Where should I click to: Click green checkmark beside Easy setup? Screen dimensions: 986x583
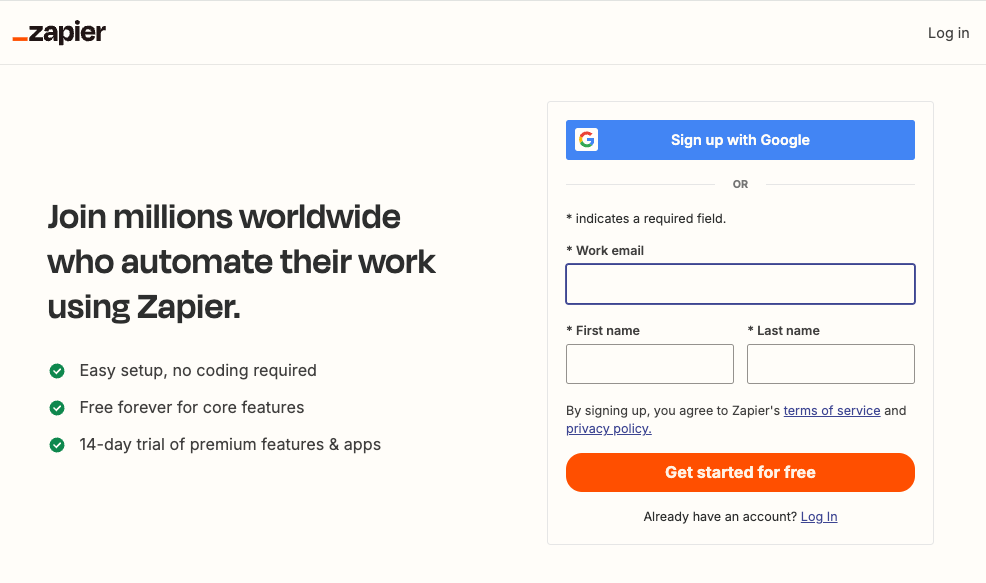[57, 371]
